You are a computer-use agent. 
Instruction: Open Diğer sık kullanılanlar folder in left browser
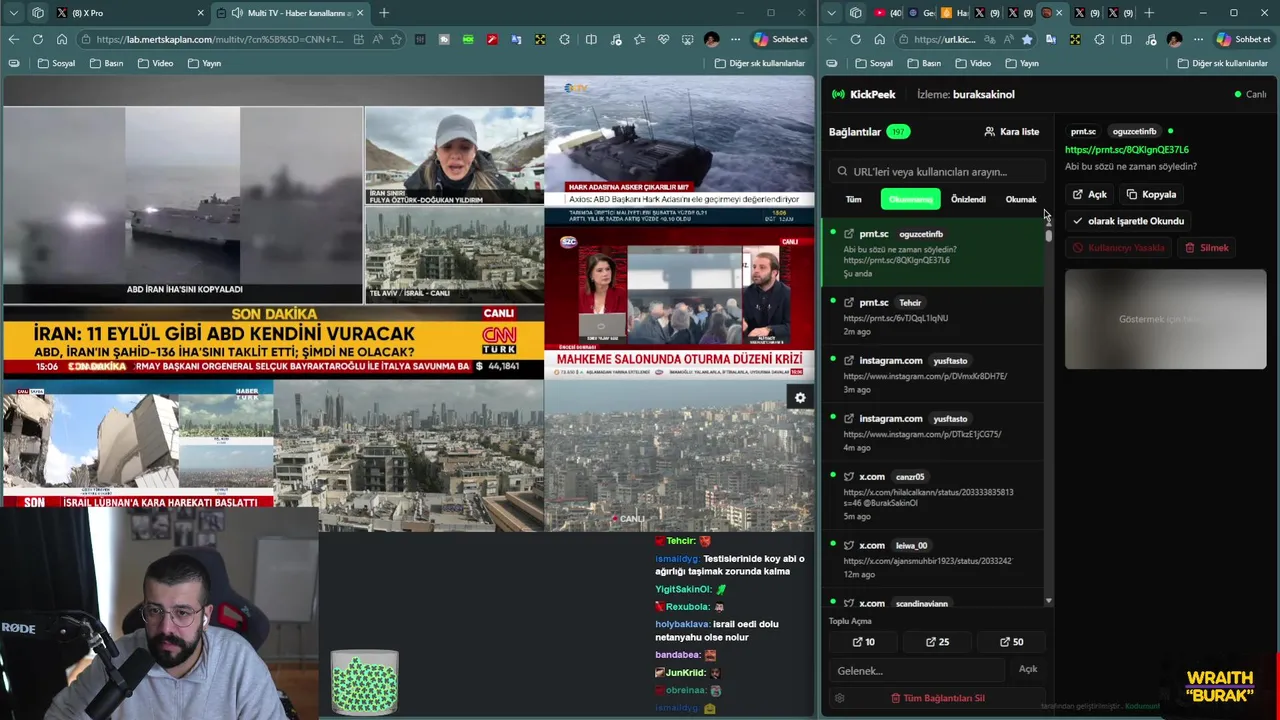(x=759, y=63)
